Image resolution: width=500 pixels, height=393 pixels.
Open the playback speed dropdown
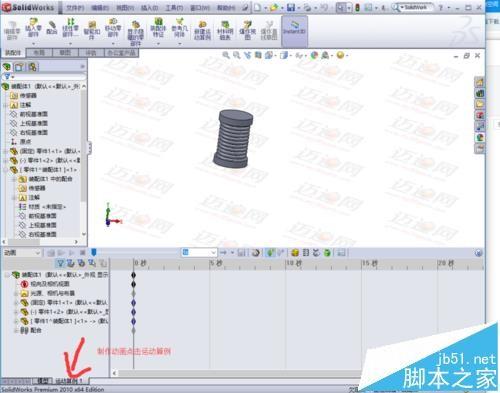click(199, 253)
